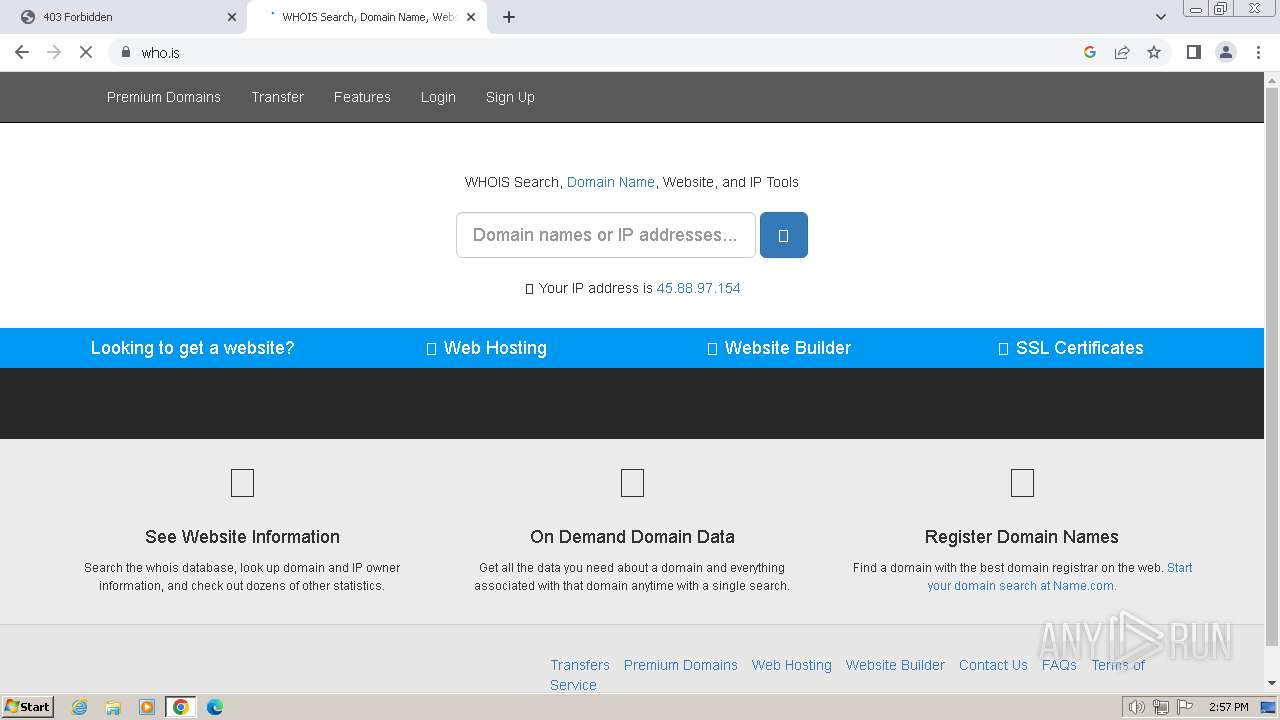Image resolution: width=1280 pixels, height=720 pixels.
Task: Click the On Demand Domain Data icon
Action: click(x=632, y=483)
